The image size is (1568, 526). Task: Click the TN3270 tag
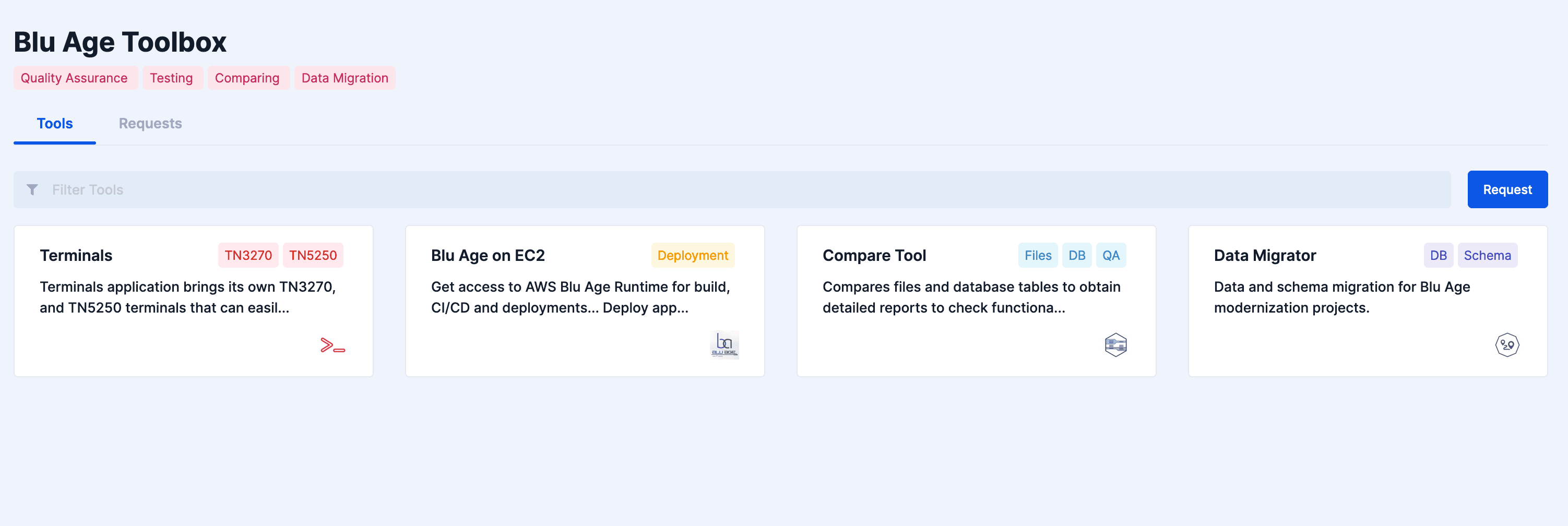pos(248,255)
